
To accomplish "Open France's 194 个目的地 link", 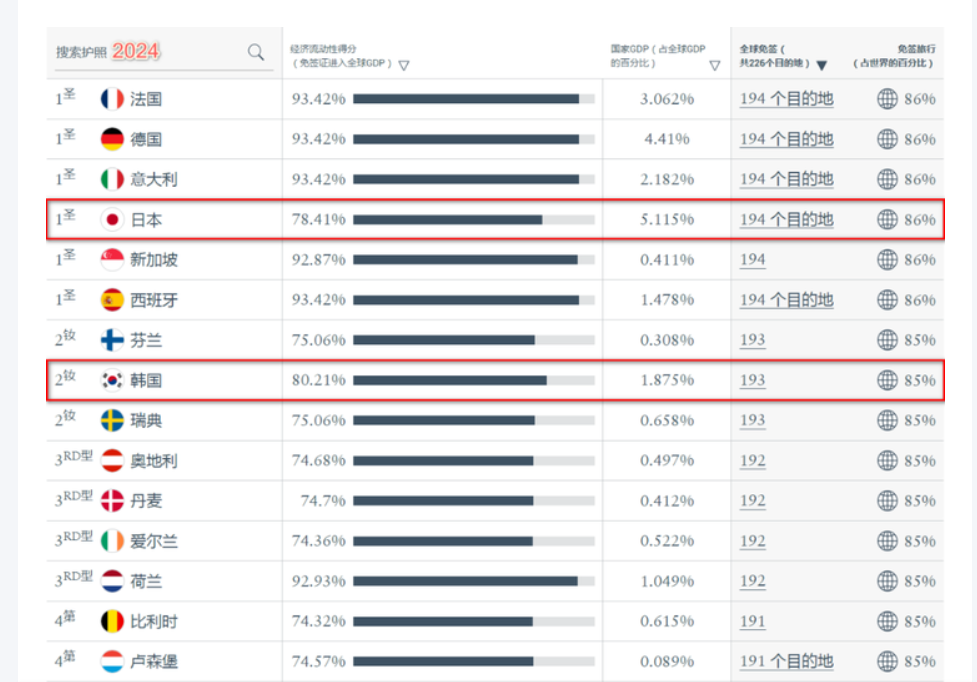I will pyautogui.click(x=786, y=99).
